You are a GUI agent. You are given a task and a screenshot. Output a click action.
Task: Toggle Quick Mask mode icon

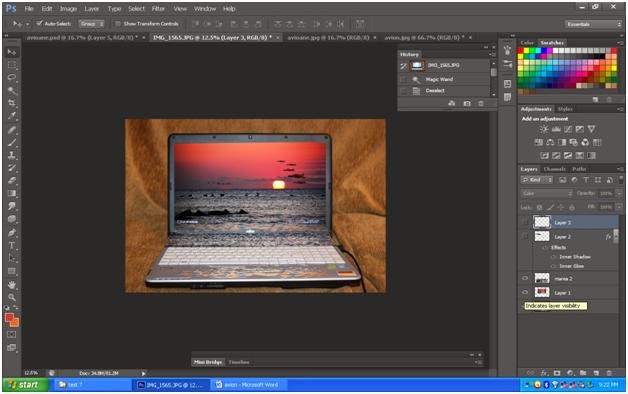point(12,334)
